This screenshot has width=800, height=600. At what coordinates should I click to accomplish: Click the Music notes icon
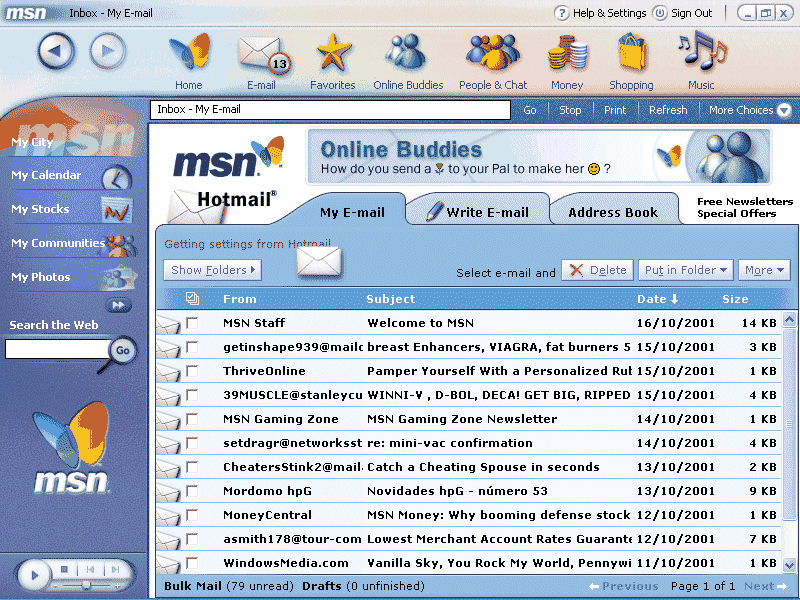(700, 54)
